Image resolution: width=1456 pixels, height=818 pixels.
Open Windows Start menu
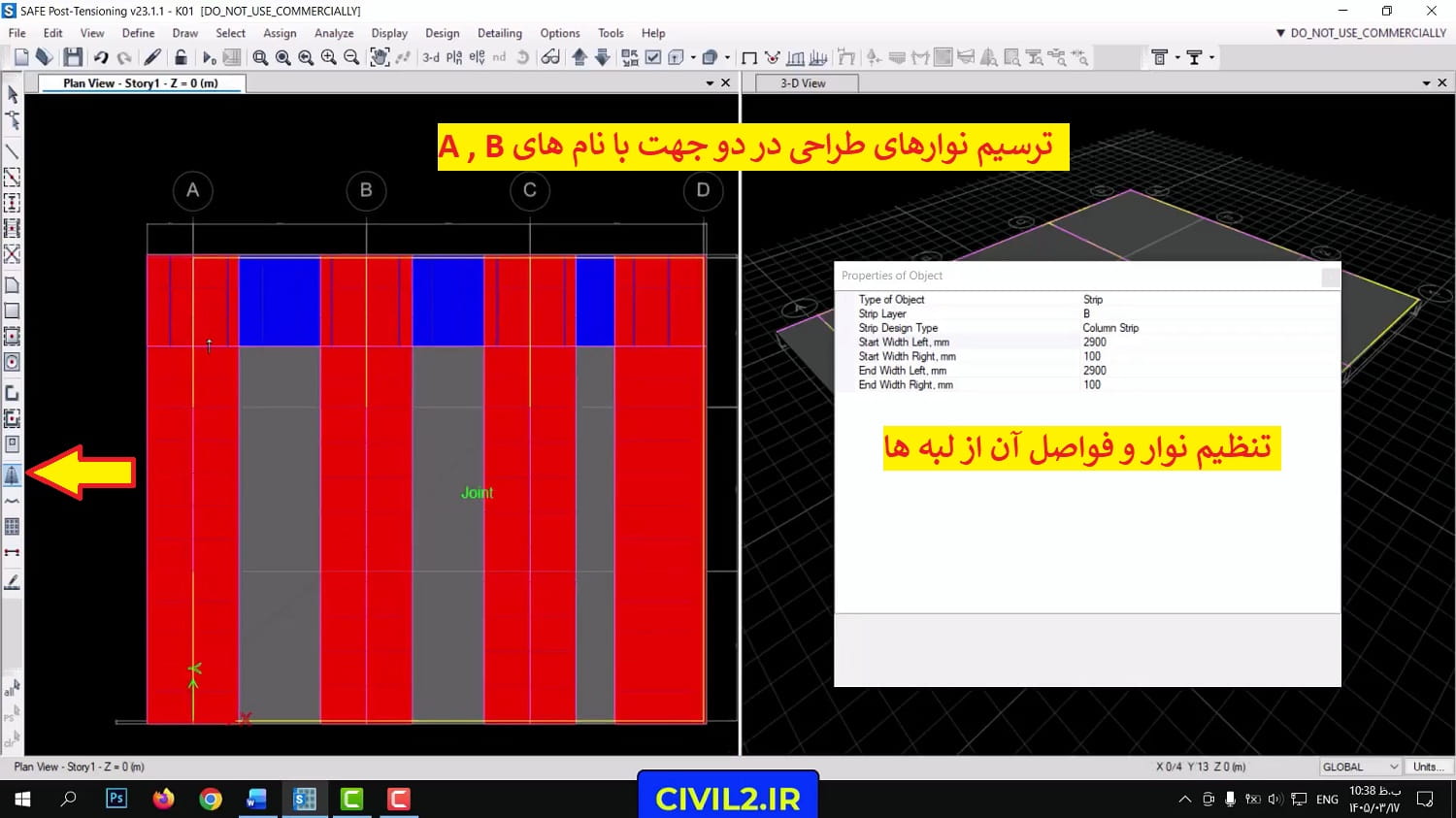point(22,799)
